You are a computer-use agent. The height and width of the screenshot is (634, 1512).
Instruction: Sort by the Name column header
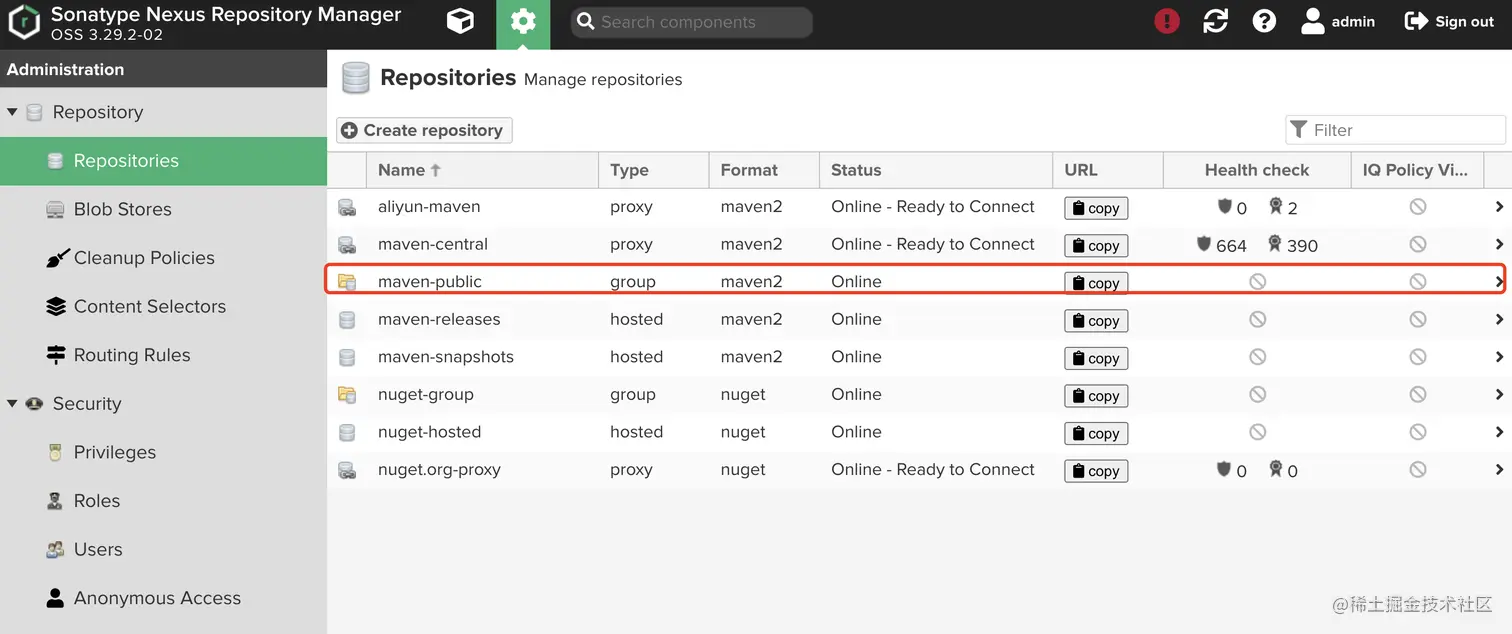(482, 170)
